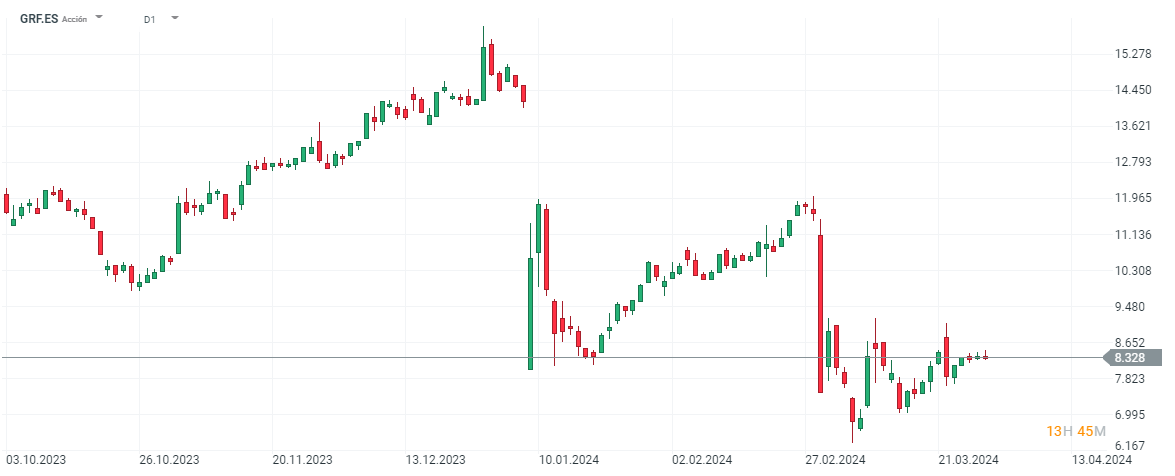Viewport: 1175px width, 476px height.
Task: Click the 10.308 price axis label
Action: 1130,271
